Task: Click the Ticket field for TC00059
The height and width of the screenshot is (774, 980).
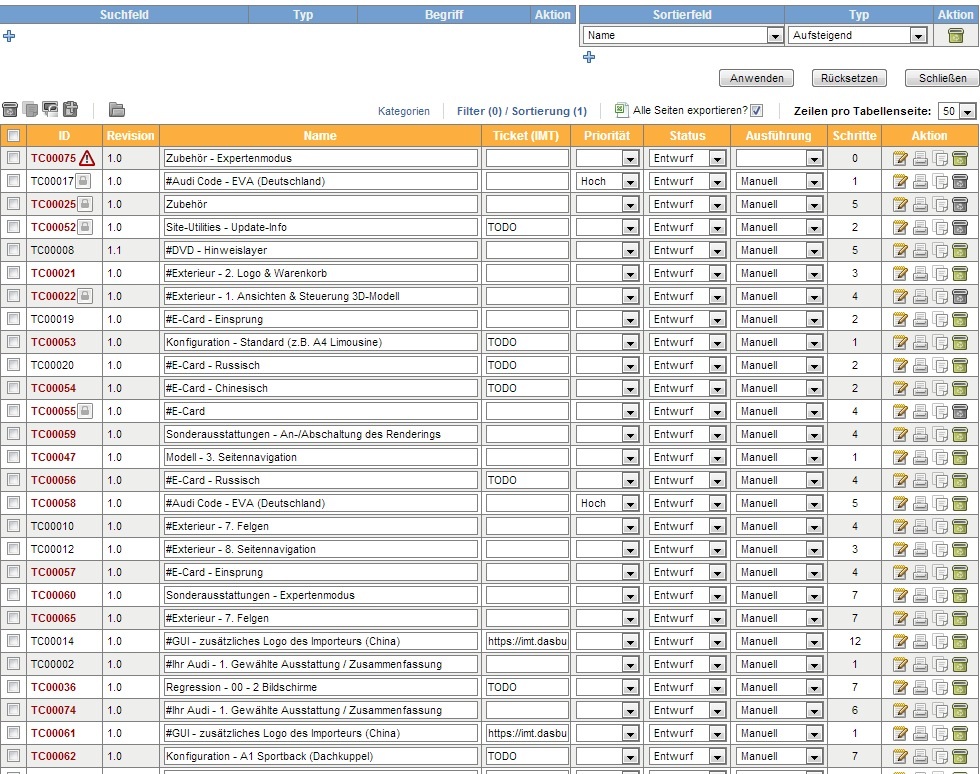Action: point(527,434)
